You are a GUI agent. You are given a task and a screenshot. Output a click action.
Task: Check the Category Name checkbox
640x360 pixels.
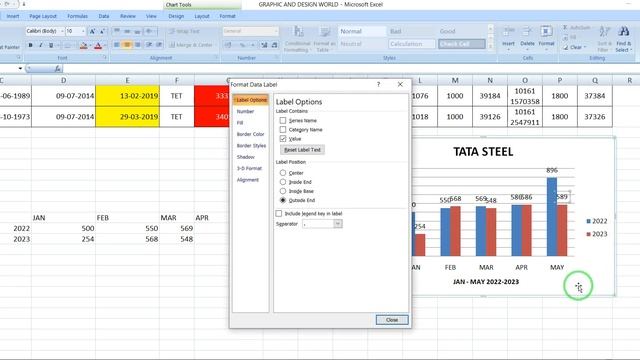click(x=282, y=129)
